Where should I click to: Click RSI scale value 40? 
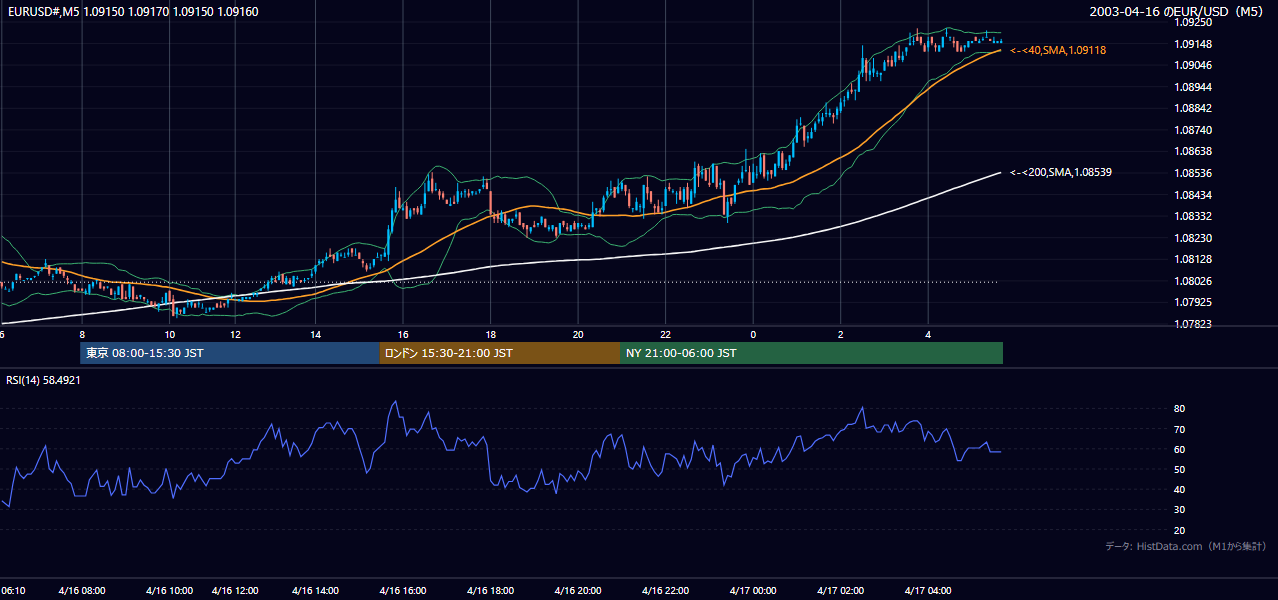click(1180, 490)
